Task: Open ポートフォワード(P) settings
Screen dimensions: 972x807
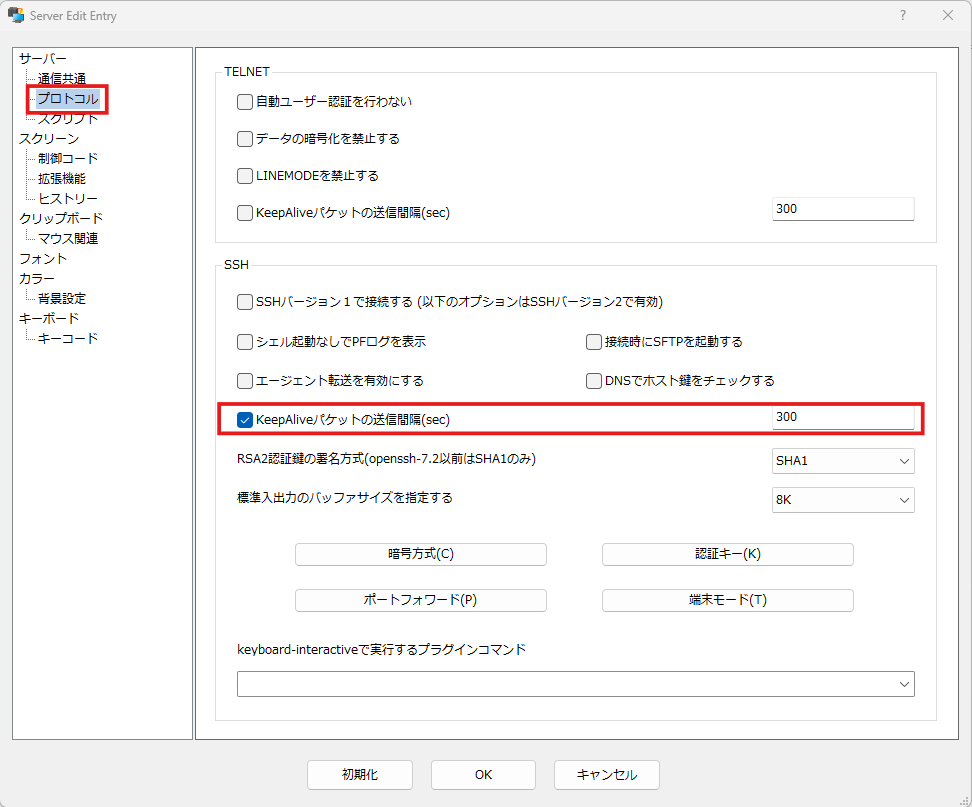Action: (420, 600)
